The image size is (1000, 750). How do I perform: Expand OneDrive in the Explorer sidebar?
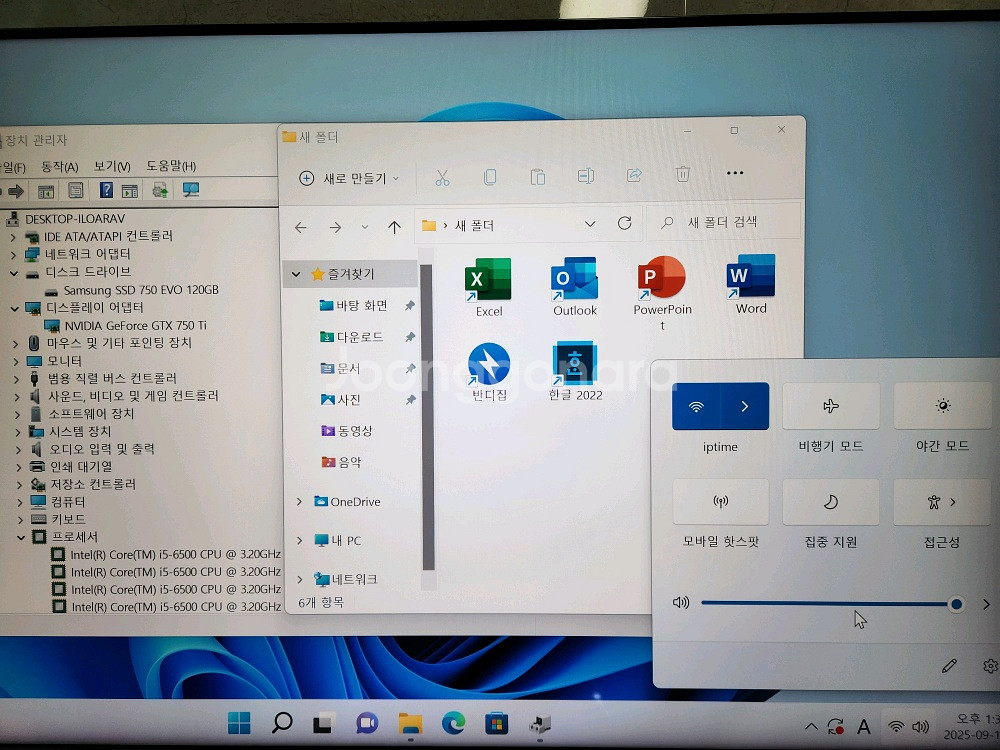298,501
